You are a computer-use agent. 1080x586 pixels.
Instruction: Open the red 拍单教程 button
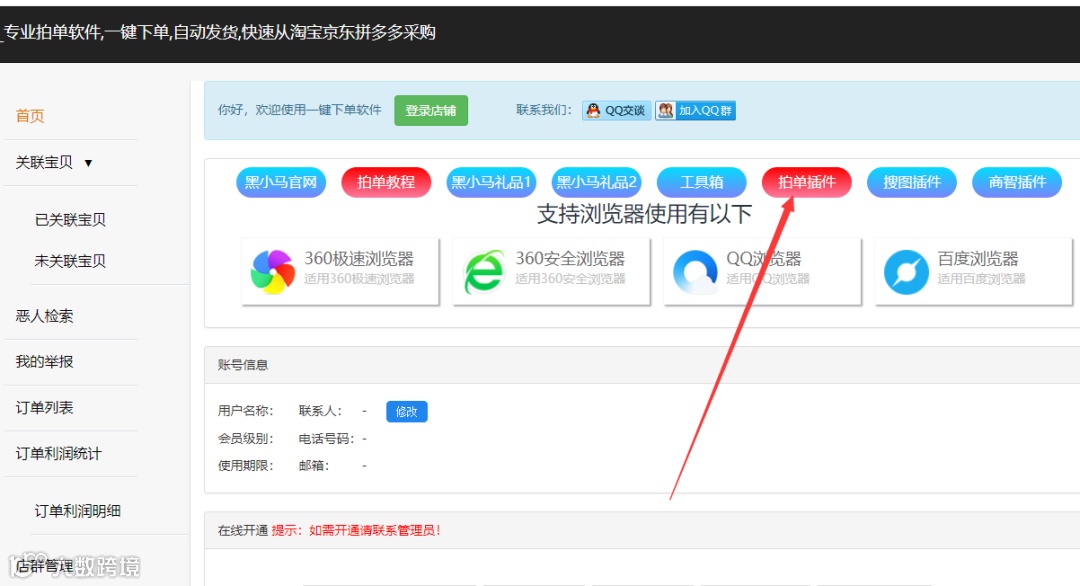tap(386, 182)
